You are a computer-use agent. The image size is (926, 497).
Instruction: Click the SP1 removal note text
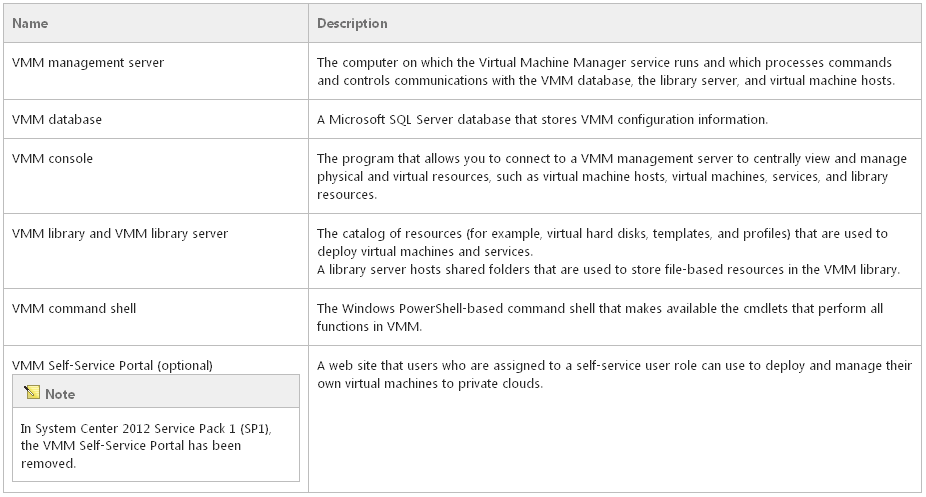tap(146, 446)
